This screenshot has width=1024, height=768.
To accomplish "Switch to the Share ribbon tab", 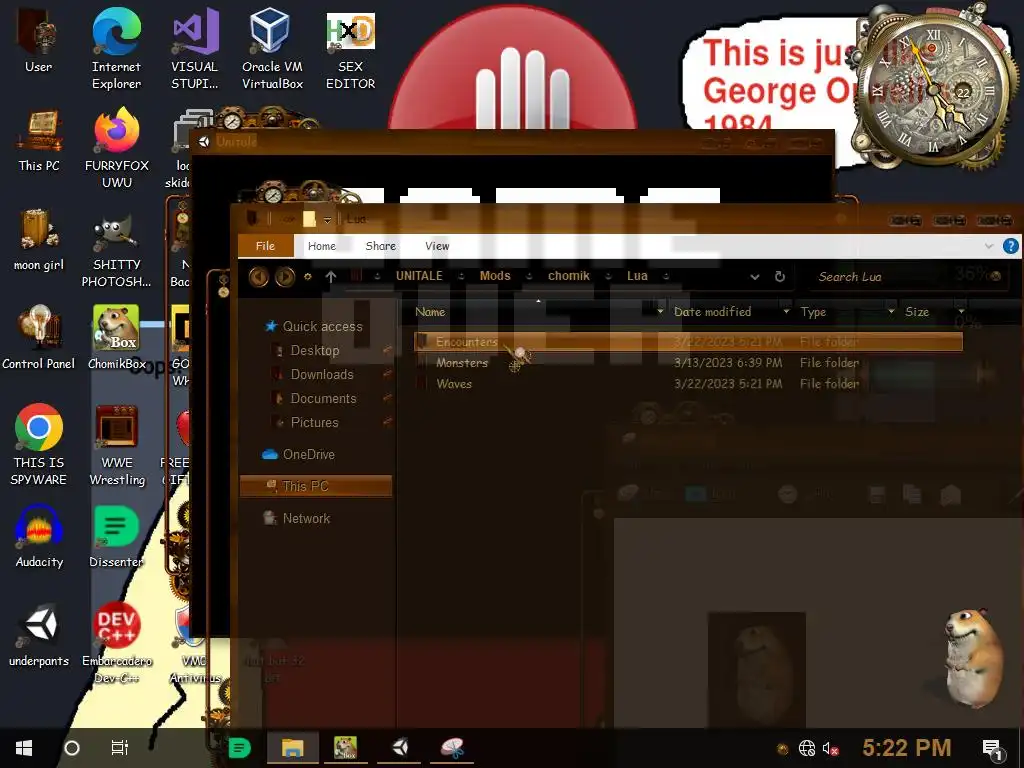I will (381, 246).
